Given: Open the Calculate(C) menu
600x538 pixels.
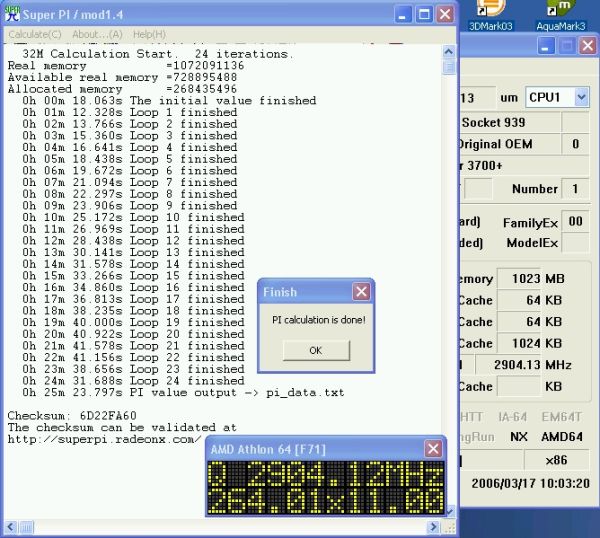Looking at the screenshot, I should 35,34.
